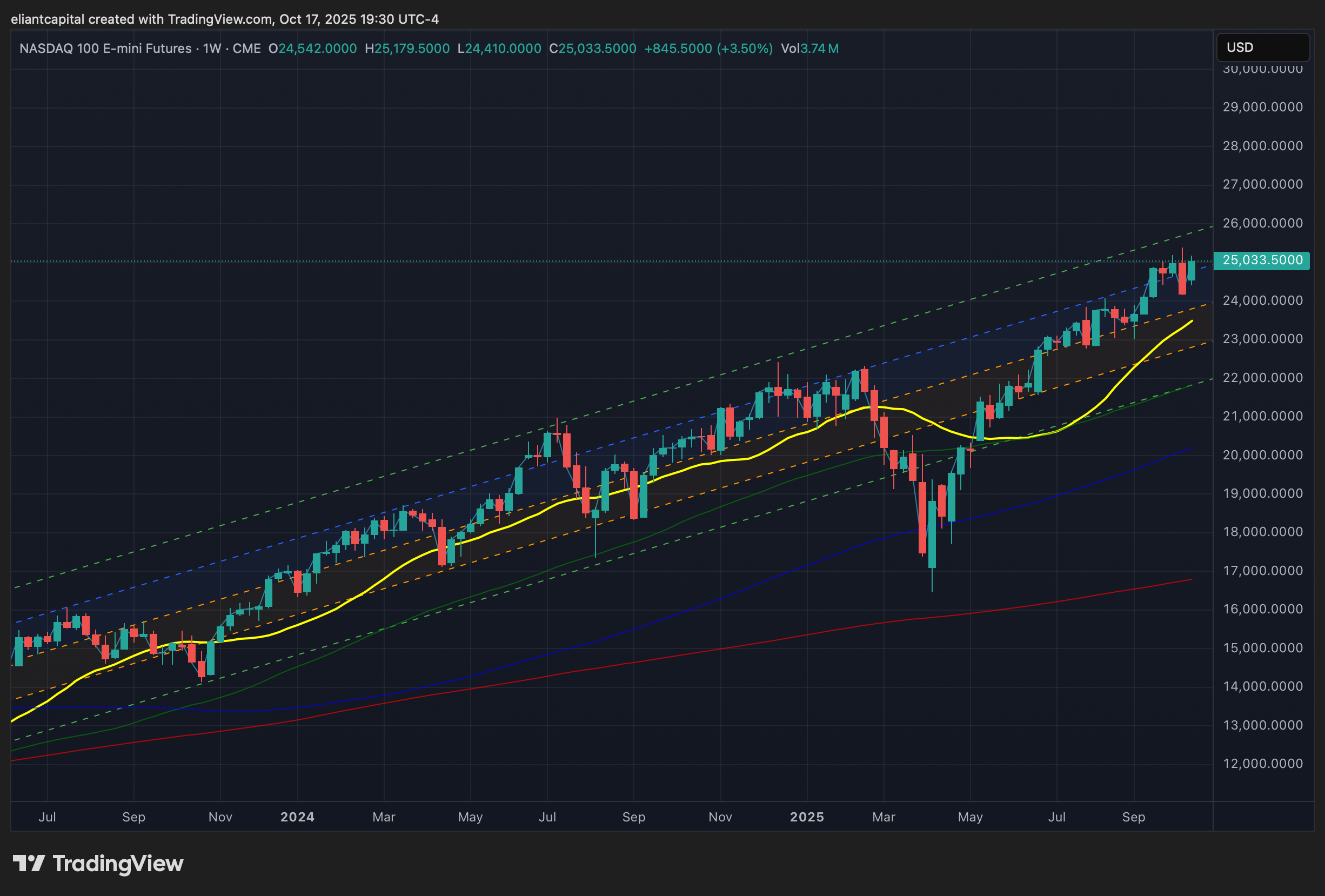The width and height of the screenshot is (1325, 896).
Task: Click the 1W interval label
Action: pyautogui.click(x=211, y=49)
